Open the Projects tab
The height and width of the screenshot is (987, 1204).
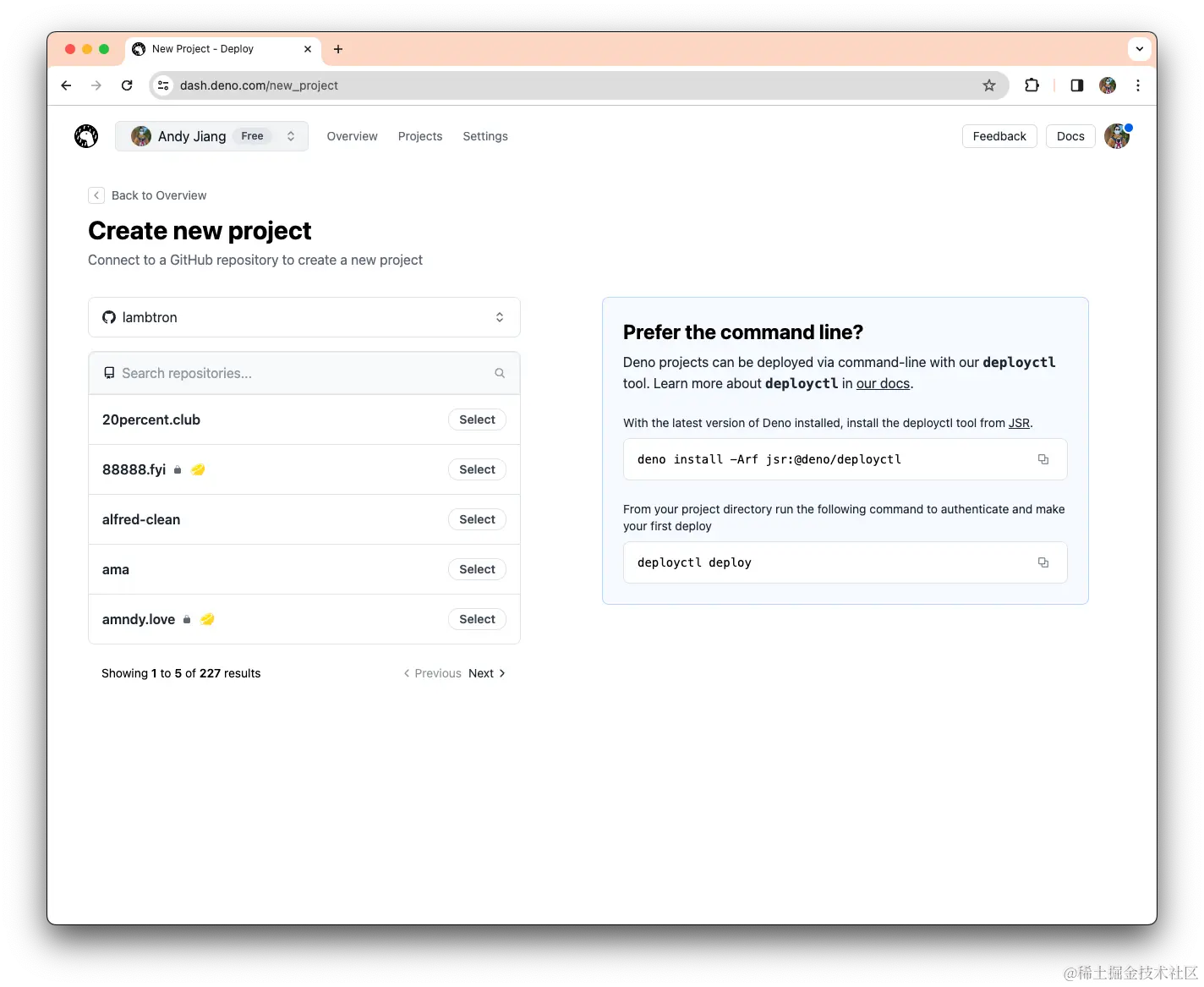pos(420,136)
